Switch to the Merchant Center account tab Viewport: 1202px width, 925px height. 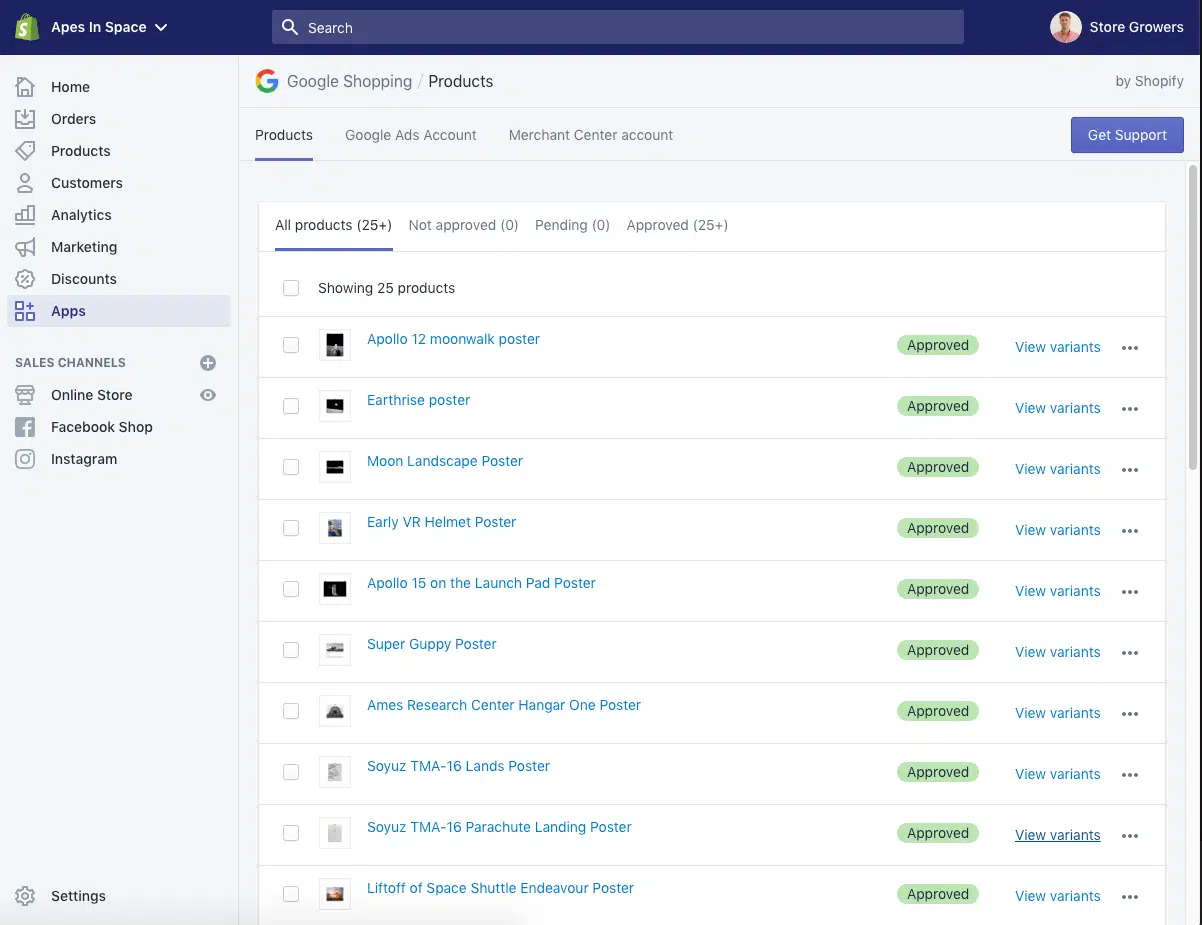[590, 135]
